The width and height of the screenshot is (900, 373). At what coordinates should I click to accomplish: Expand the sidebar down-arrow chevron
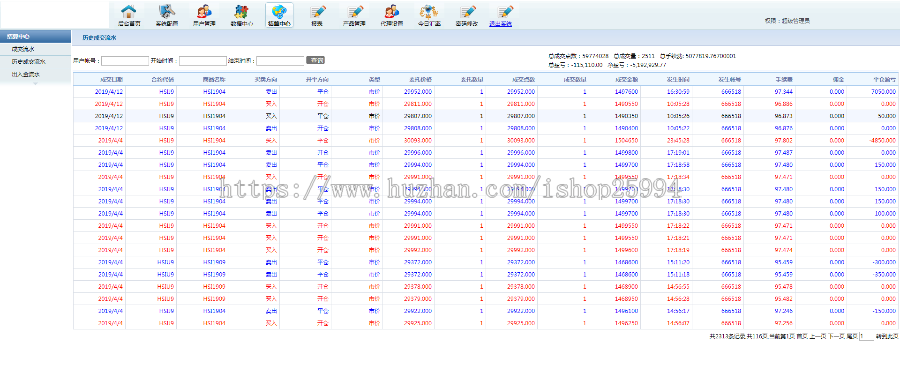click(36, 84)
